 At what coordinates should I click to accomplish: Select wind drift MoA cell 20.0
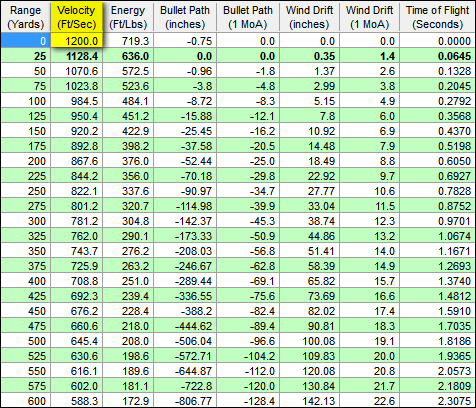[x=370, y=356]
